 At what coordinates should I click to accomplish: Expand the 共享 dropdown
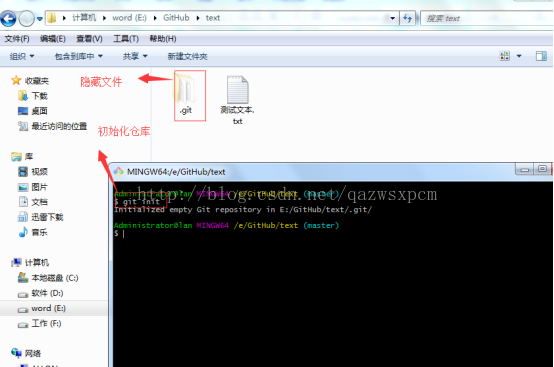tap(135, 56)
